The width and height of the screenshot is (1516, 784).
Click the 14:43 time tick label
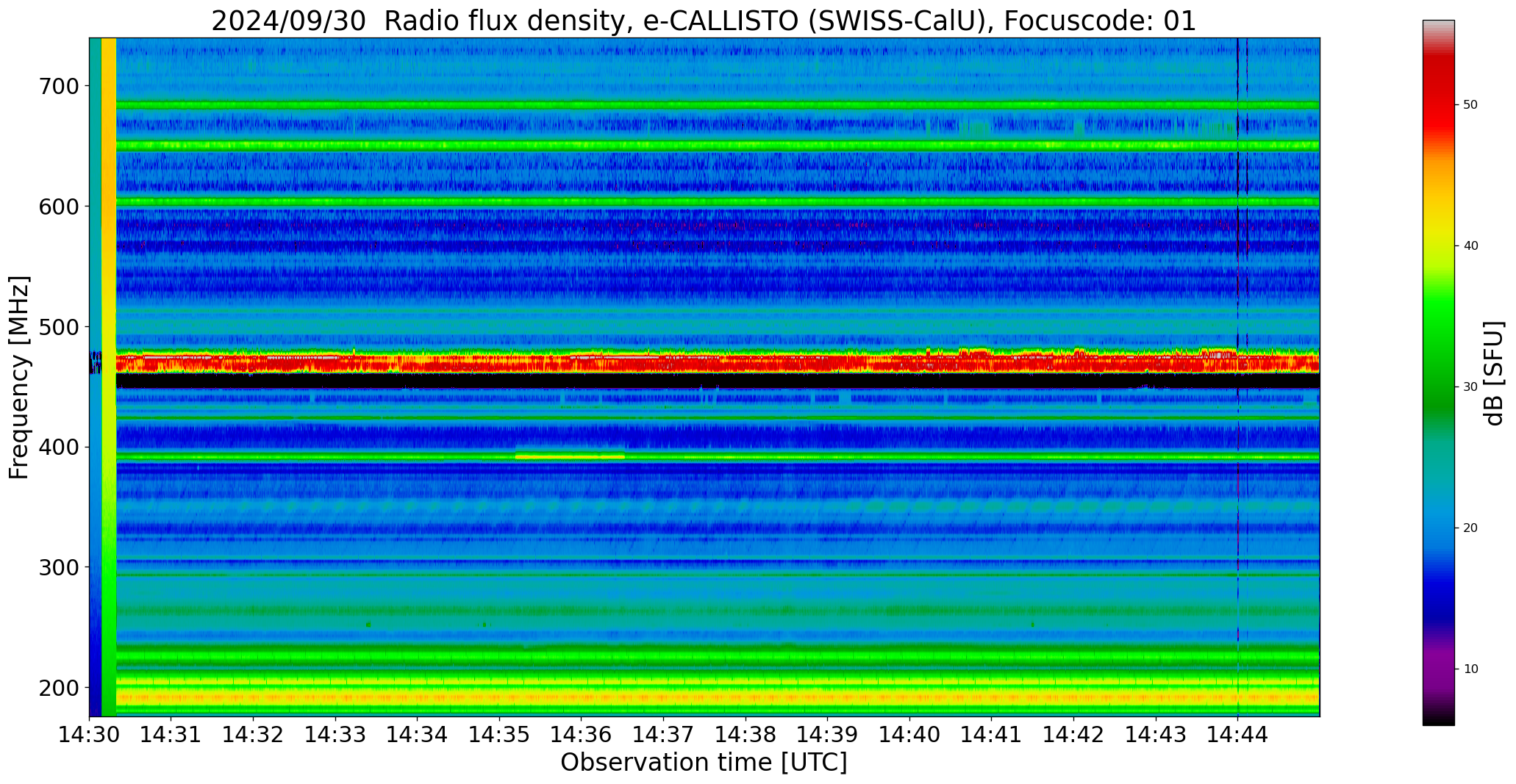click(1156, 735)
